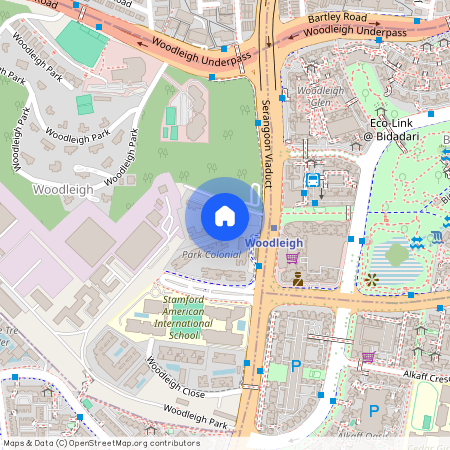This screenshot has width=450, height=450.
Task: Click the Alkaff Oasis label
Action: (x=363, y=436)
